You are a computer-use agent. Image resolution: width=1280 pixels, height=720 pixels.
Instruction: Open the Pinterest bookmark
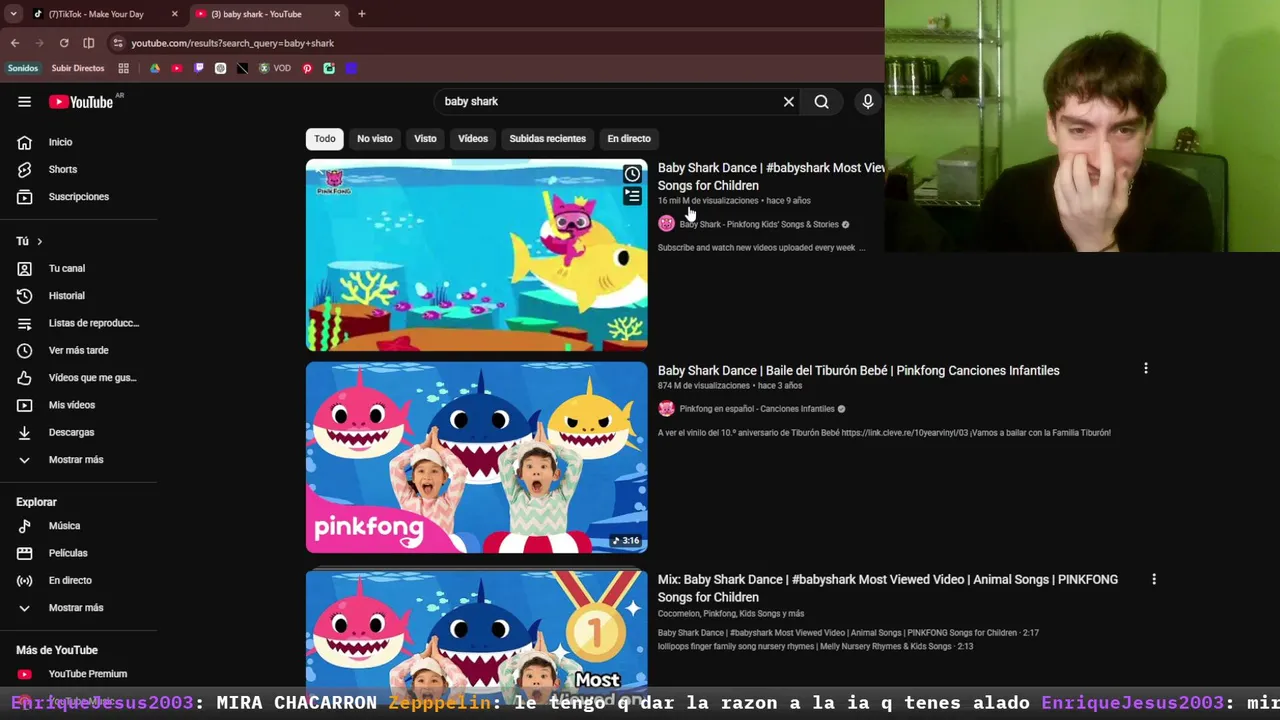307,68
